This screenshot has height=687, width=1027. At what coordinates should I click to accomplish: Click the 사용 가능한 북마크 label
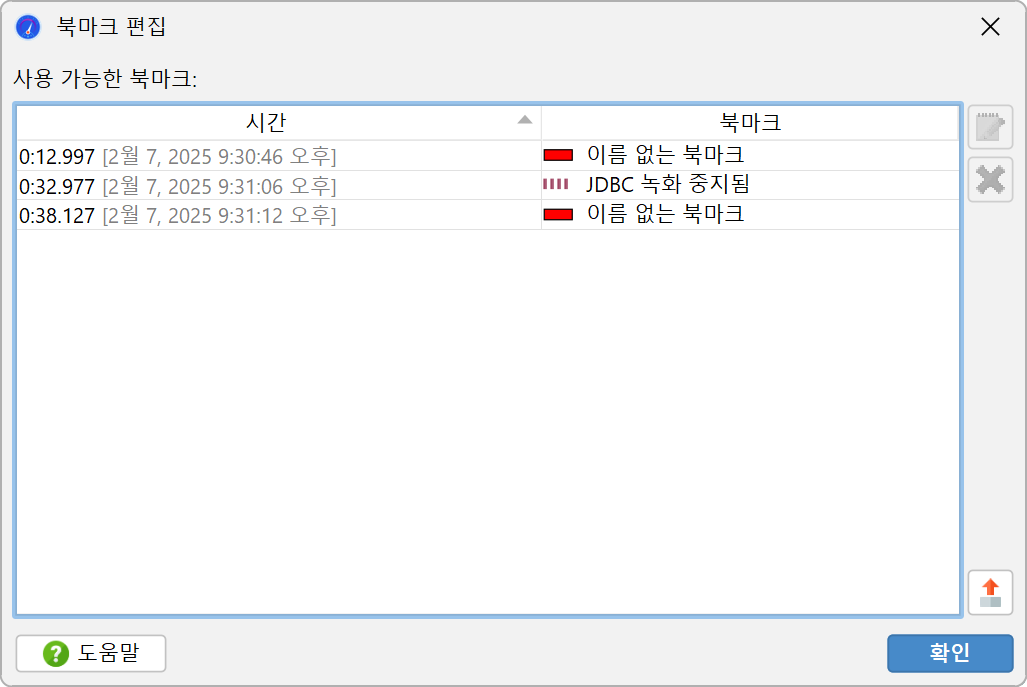(x=105, y=79)
